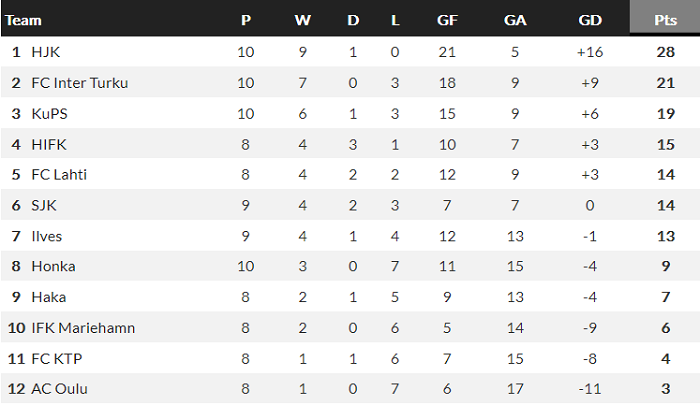Click the D draws column header
The height and width of the screenshot is (405, 700).
[x=353, y=20]
